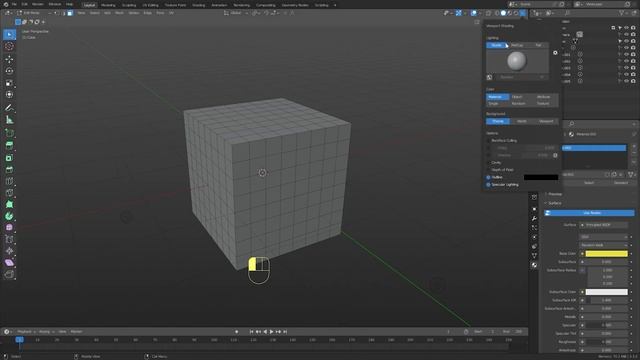The image size is (640, 360).
Task: Open the Material properties tab icon
Action: (534, 265)
